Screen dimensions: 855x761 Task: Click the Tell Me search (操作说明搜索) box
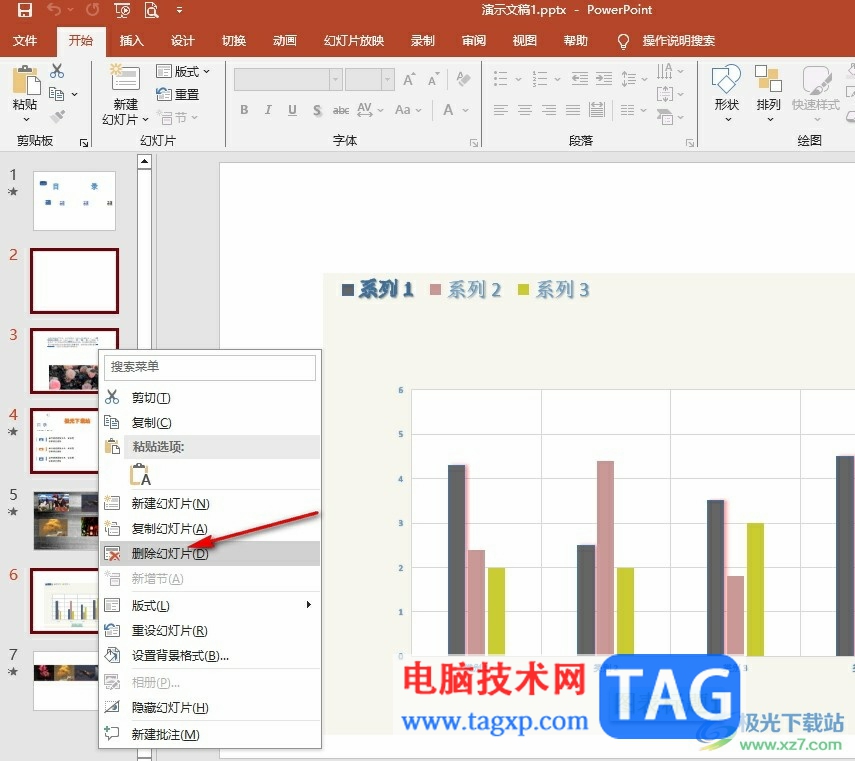pyautogui.click(x=678, y=41)
